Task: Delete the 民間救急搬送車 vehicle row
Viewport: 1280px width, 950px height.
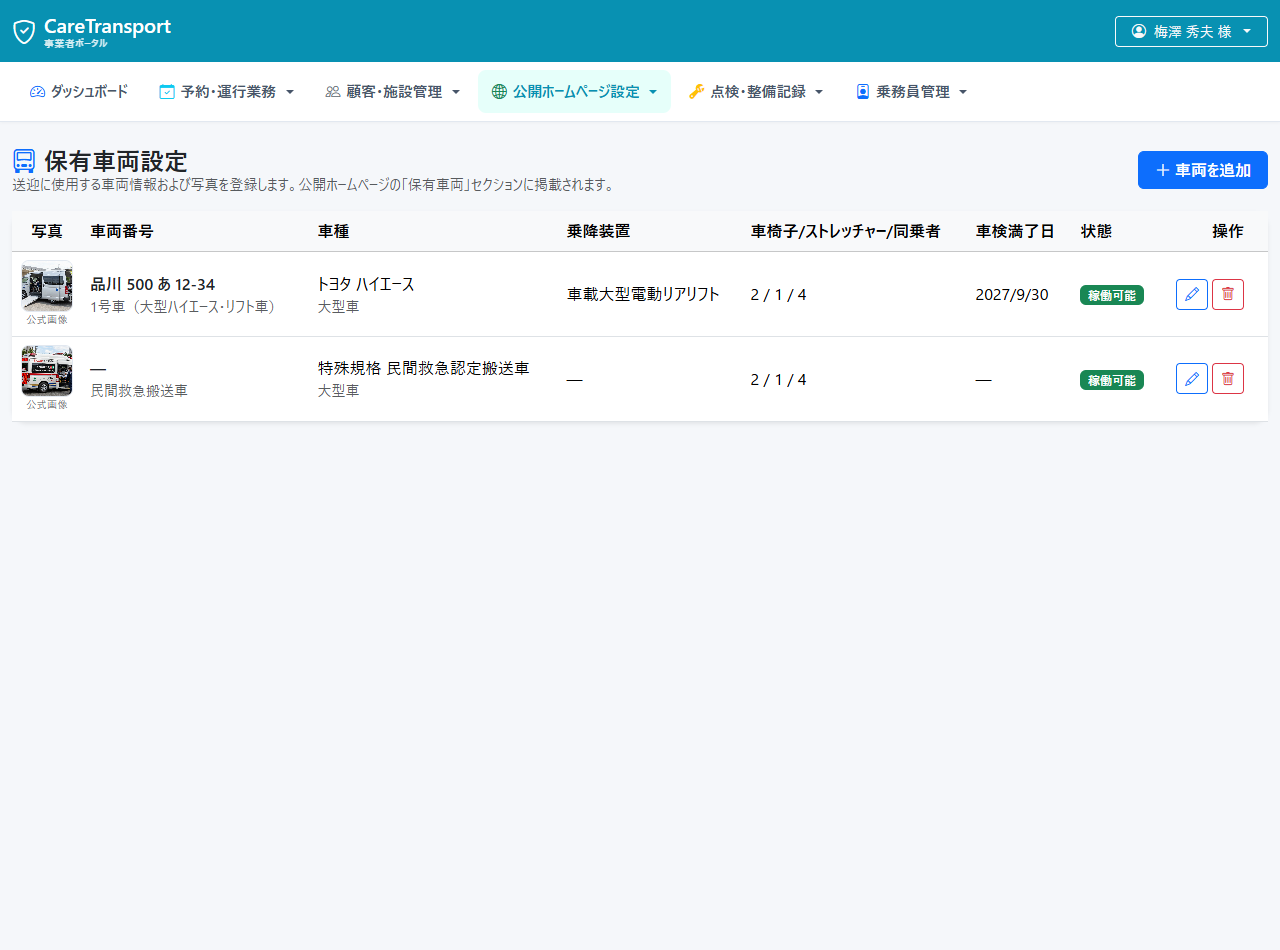Action: 1228,379
